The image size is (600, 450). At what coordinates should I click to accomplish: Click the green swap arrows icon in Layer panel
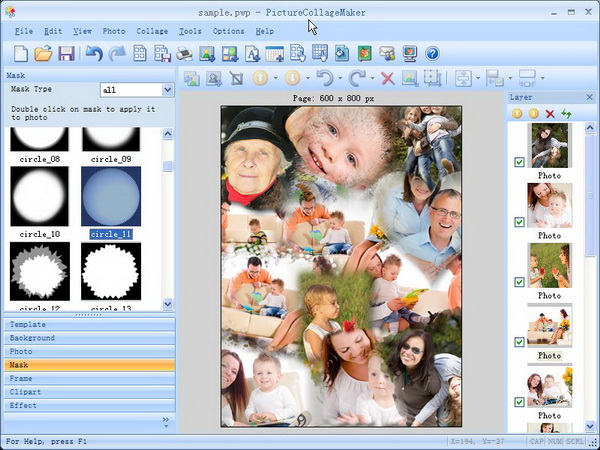pyautogui.click(x=565, y=114)
